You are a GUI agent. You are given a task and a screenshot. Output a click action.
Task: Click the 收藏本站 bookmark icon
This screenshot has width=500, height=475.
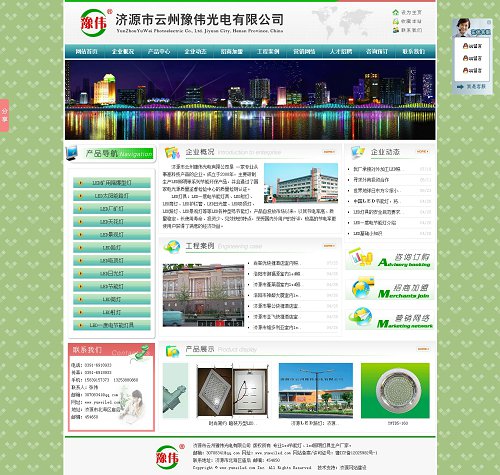(396, 21)
